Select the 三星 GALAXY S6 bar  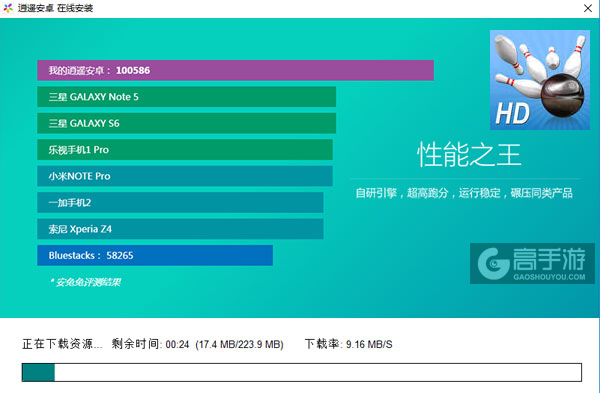186,123
